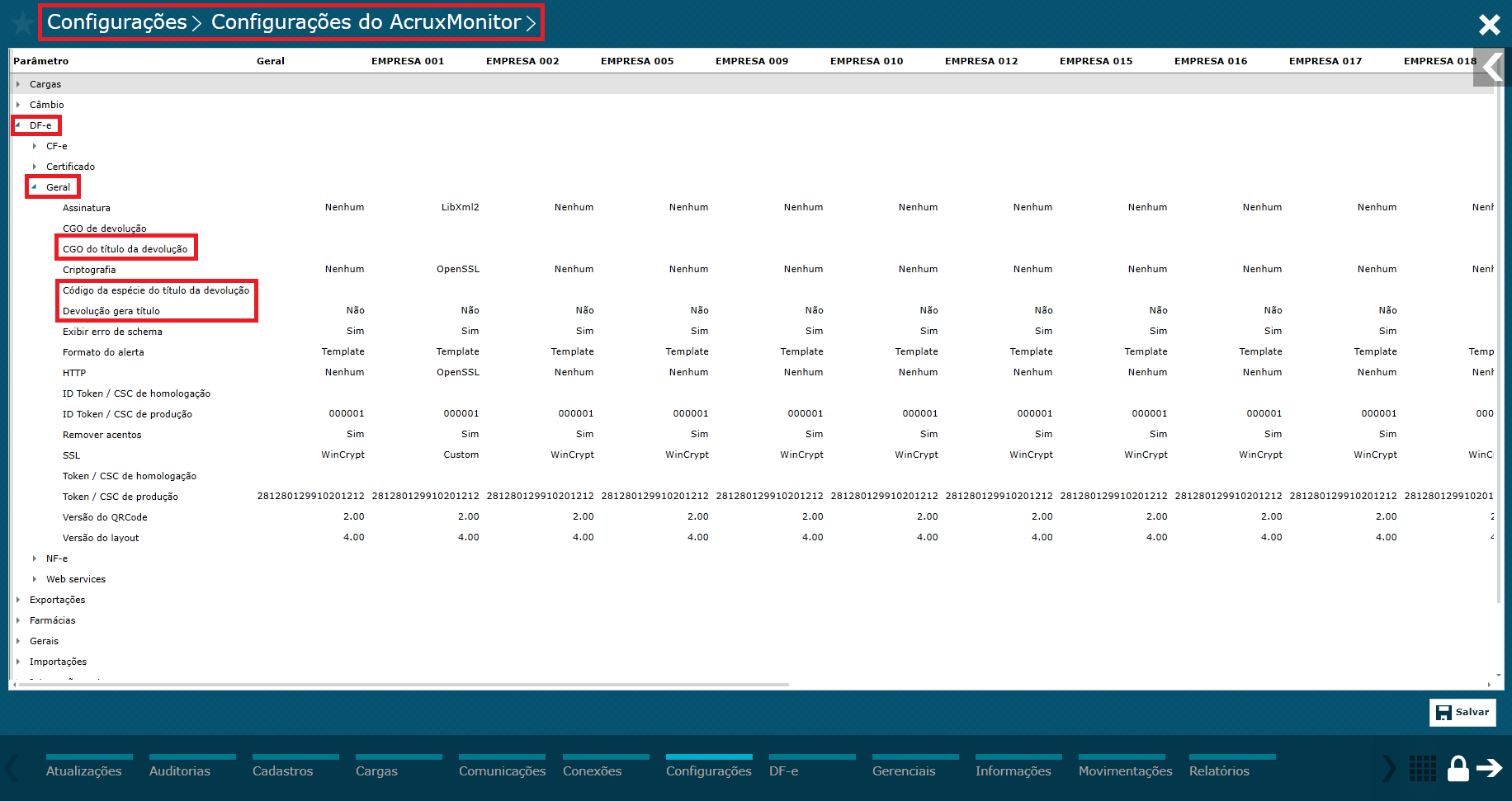Select the Criptografia parameter row

pos(89,270)
